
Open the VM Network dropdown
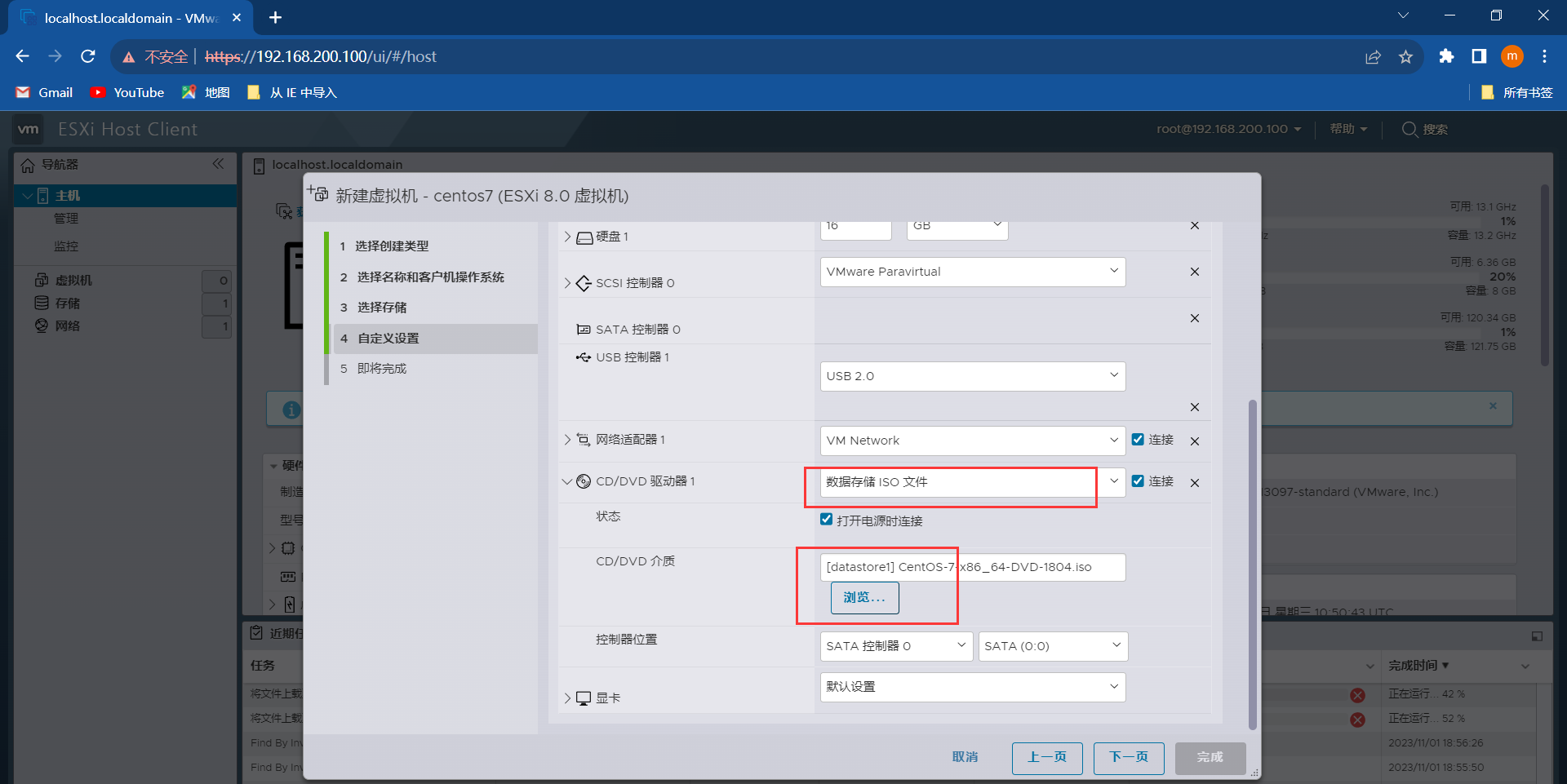click(x=973, y=441)
